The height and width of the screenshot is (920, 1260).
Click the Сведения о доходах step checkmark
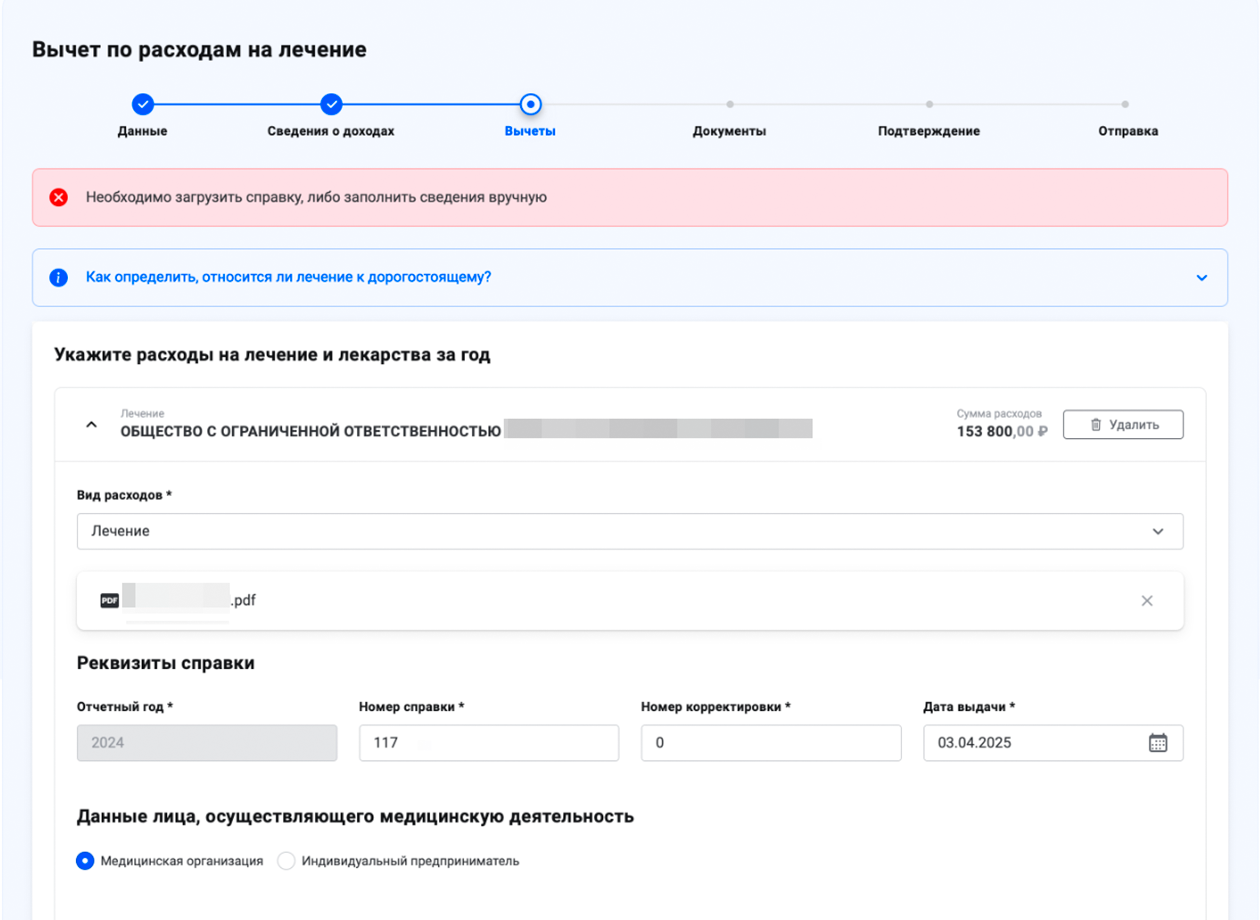click(331, 104)
